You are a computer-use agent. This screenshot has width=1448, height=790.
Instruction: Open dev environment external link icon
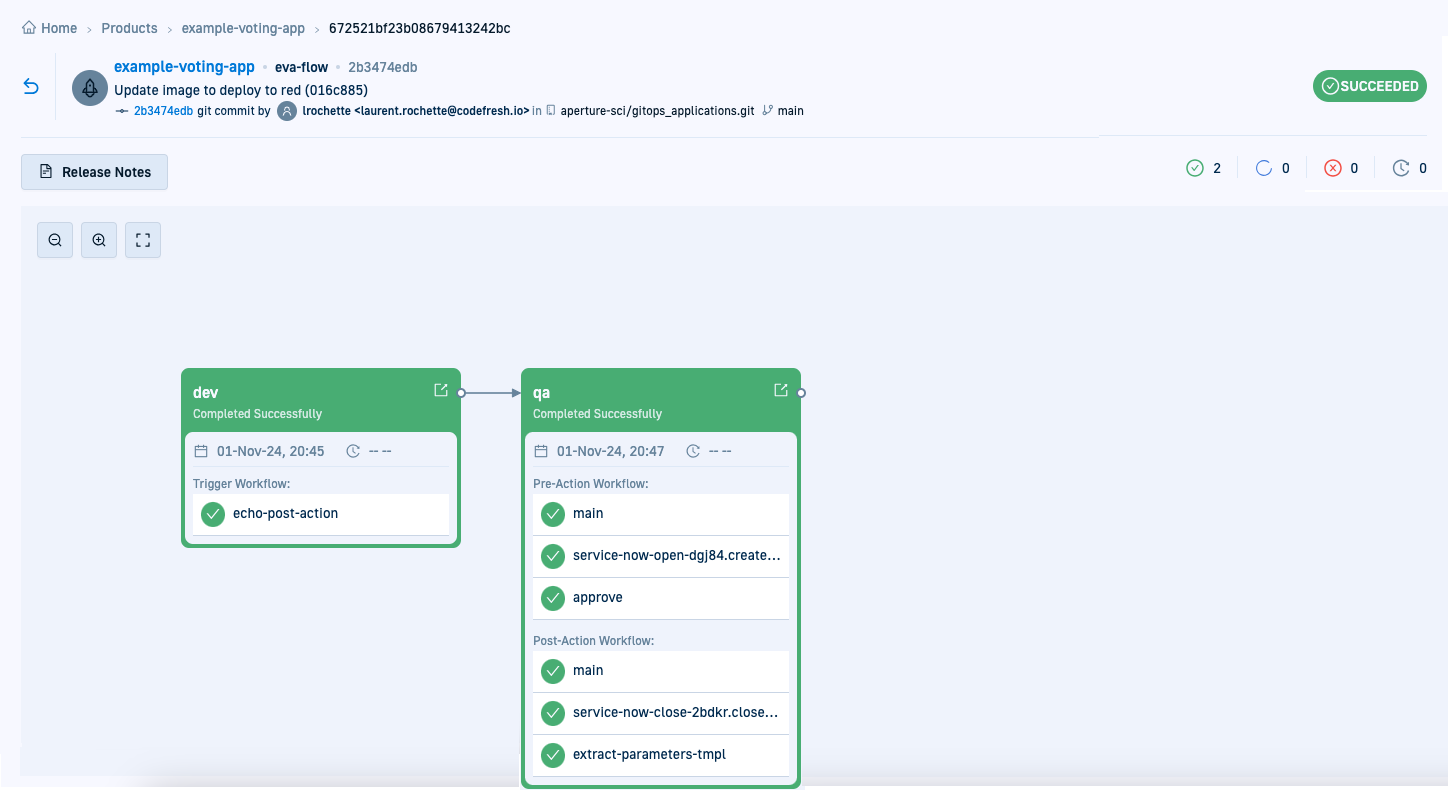click(x=441, y=390)
